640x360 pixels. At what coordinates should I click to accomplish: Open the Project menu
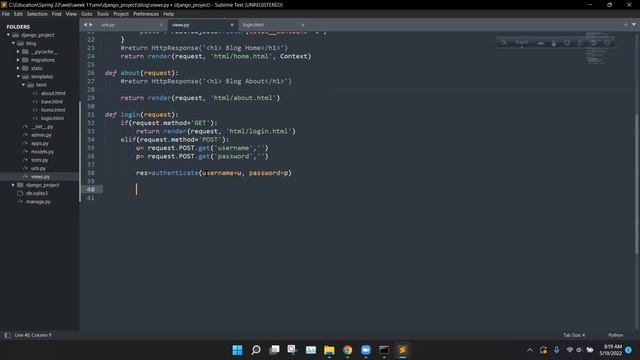(x=121, y=14)
